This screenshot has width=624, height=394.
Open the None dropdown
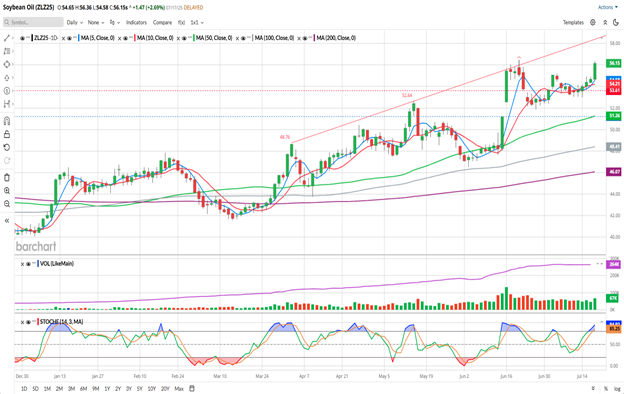(x=96, y=23)
